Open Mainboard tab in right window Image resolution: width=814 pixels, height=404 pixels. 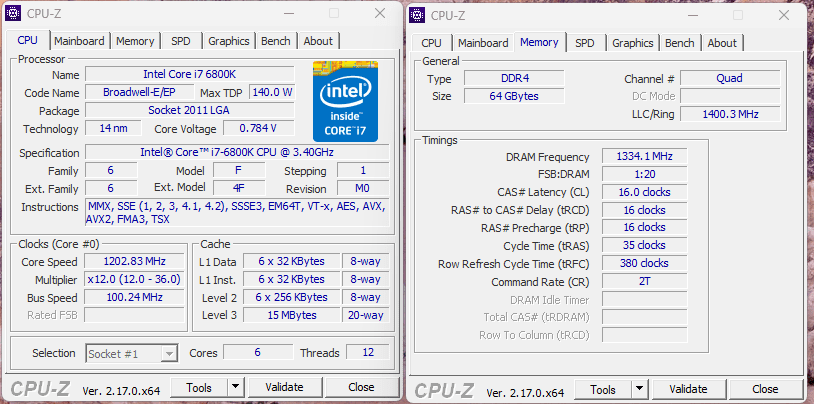(483, 43)
